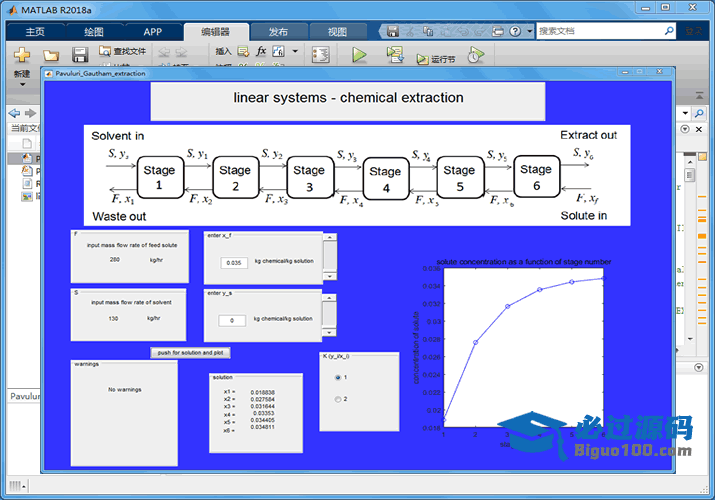Switch to the APP tab
715x500 pixels.
click(x=152, y=32)
